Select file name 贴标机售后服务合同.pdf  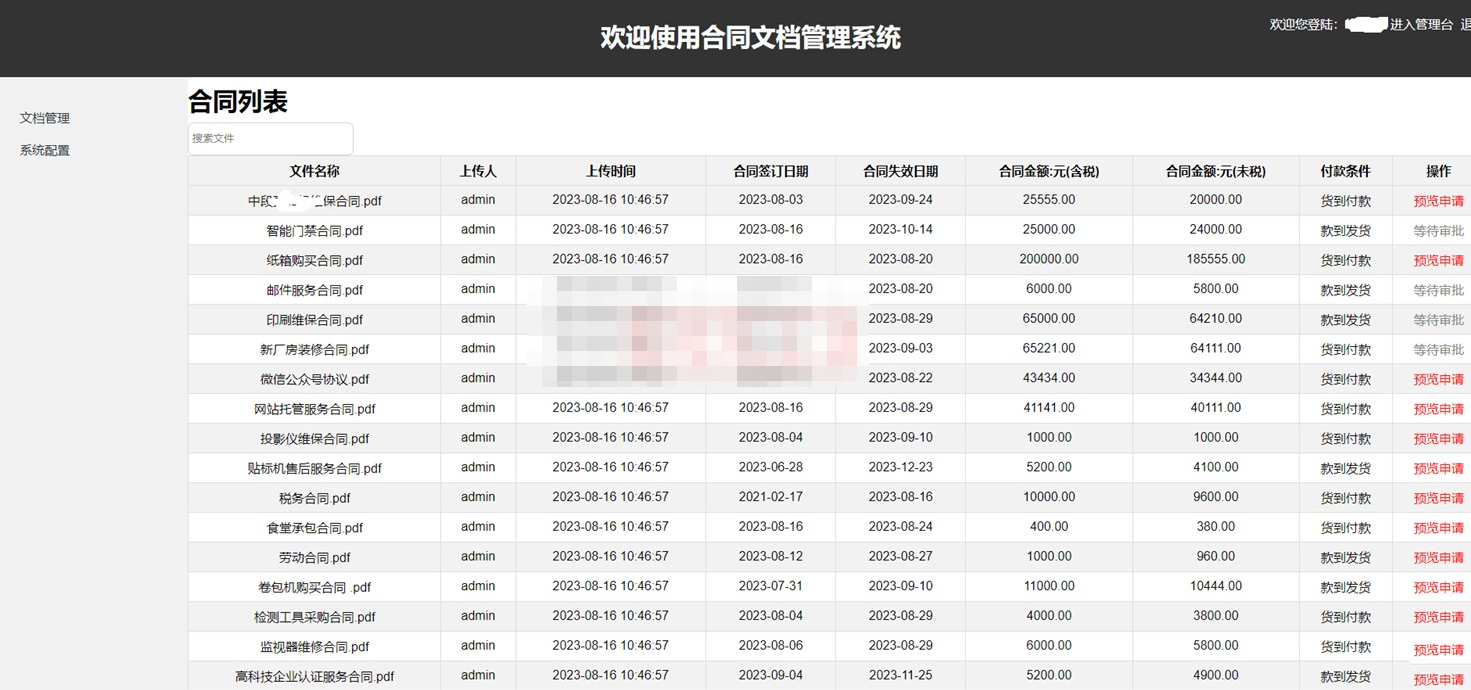314,468
